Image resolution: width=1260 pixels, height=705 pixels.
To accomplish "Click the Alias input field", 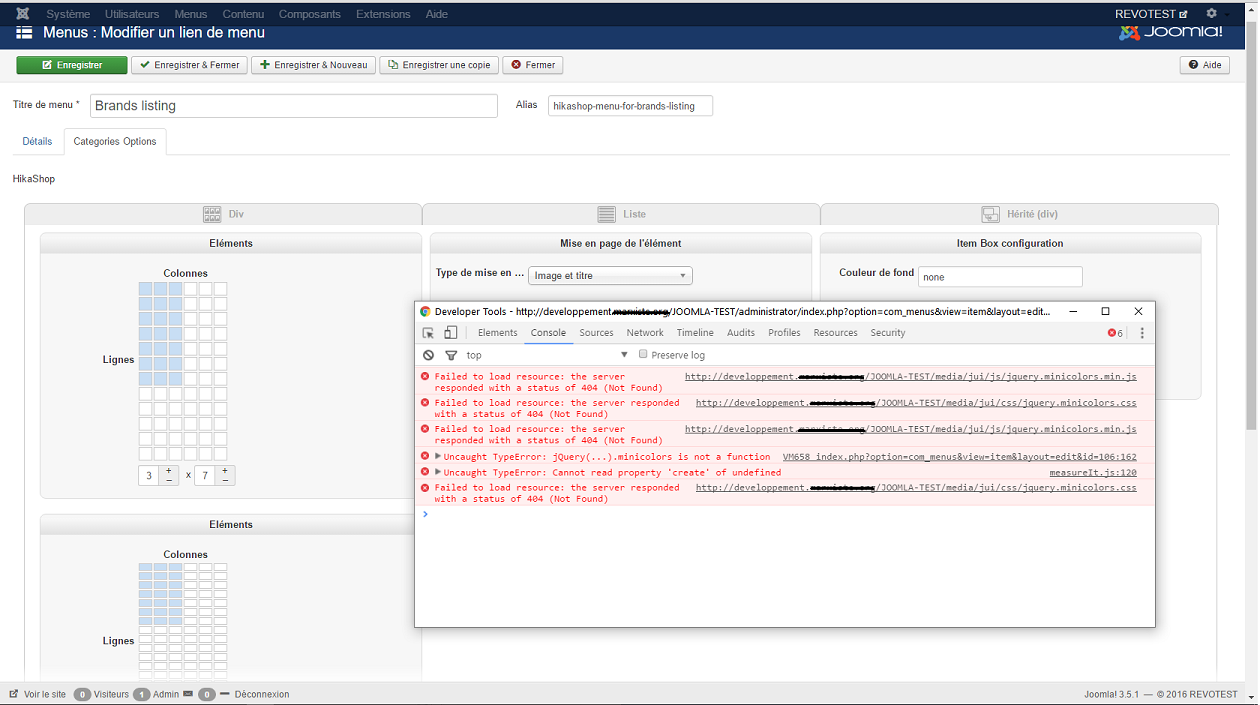I will pos(630,106).
